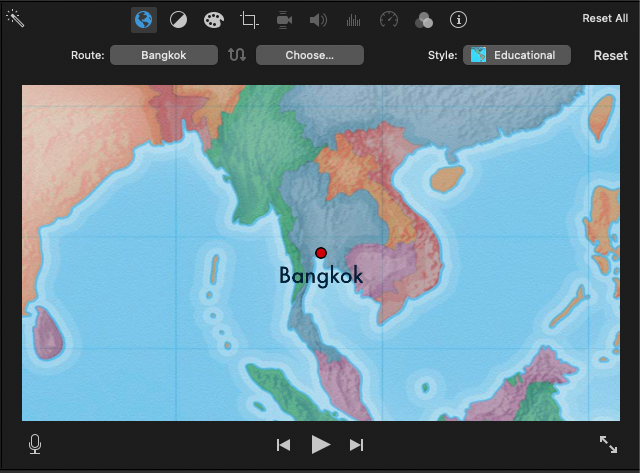Click the magic wand auto-enhance icon
Screen dimensions: 640x473
pos(16,18)
